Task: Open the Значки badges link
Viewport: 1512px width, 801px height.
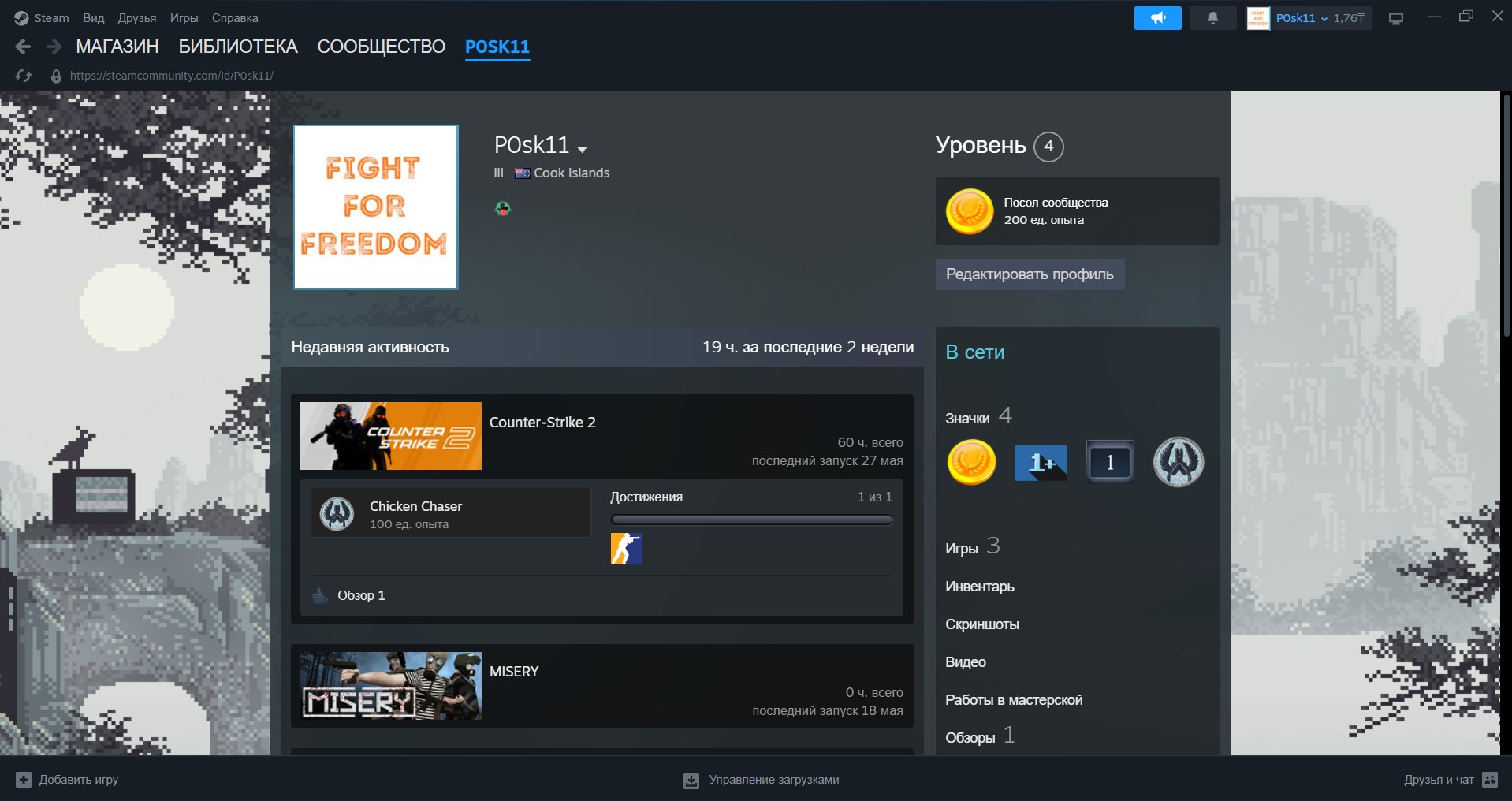Action: pos(967,419)
